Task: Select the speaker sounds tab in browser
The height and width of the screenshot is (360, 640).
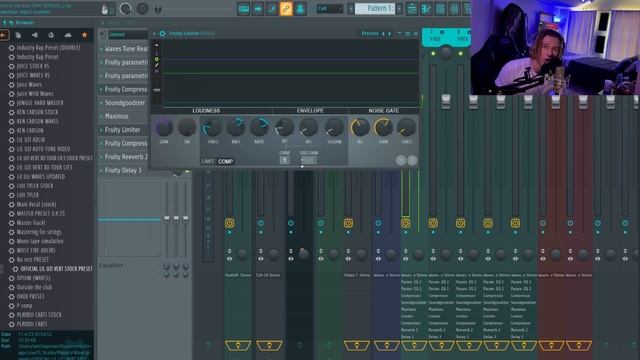Action: [35, 36]
